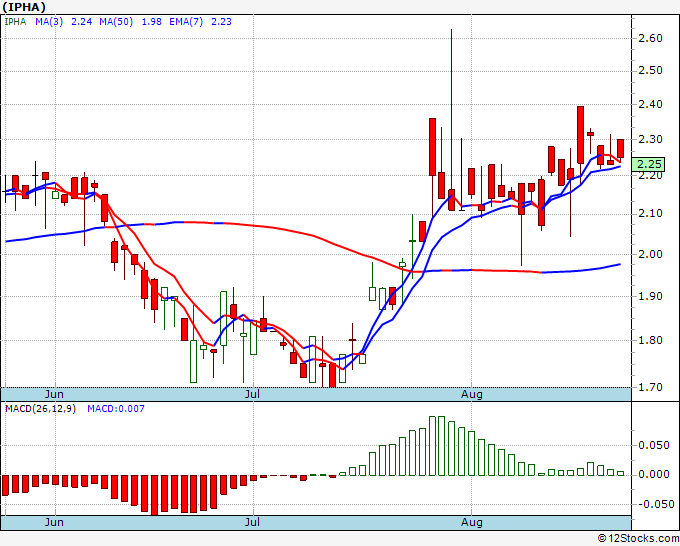Click the Aug label on price chart axis

pos(471,394)
